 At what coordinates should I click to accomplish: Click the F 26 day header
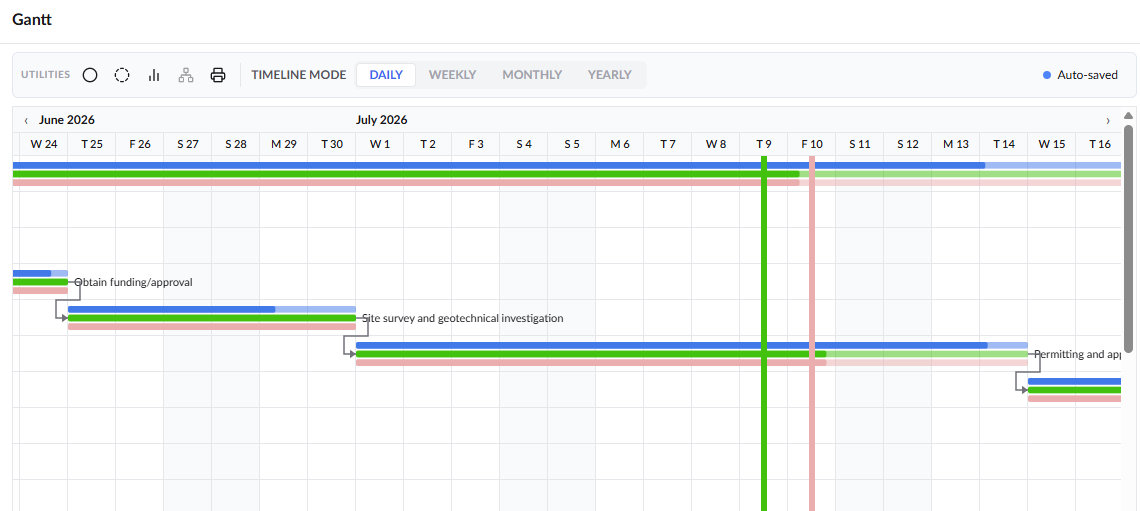[140, 144]
